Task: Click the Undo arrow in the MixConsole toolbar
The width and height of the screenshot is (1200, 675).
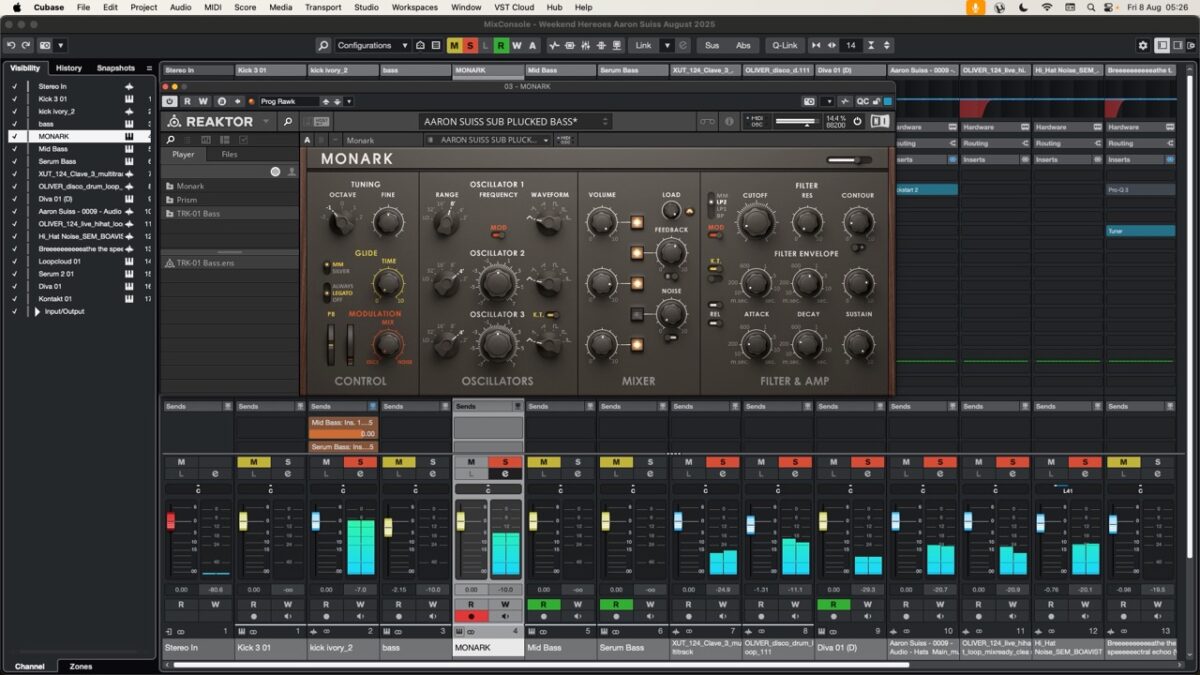Action: (x=11, y=45)
